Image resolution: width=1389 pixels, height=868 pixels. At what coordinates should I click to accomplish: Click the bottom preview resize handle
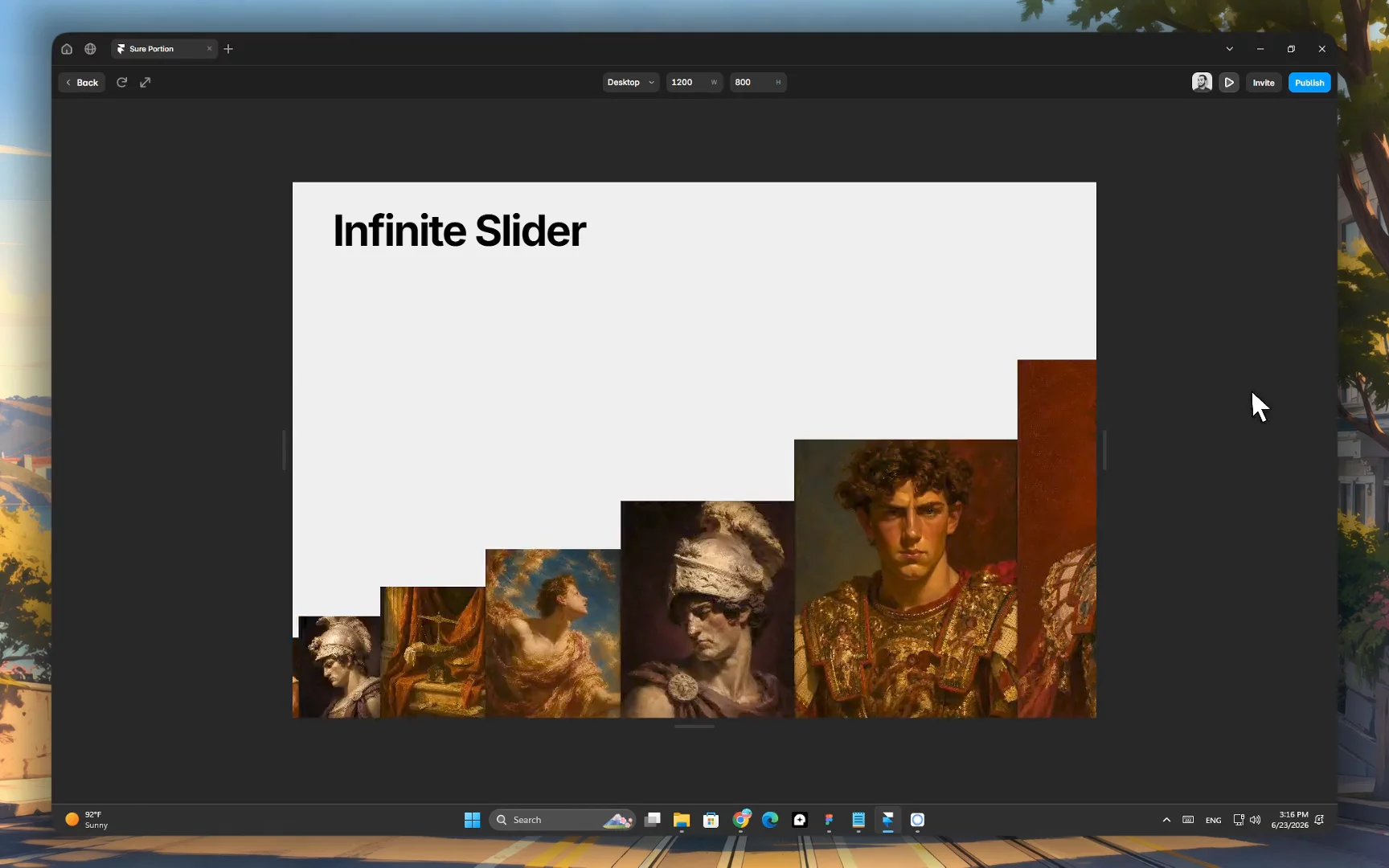point(694,727)
